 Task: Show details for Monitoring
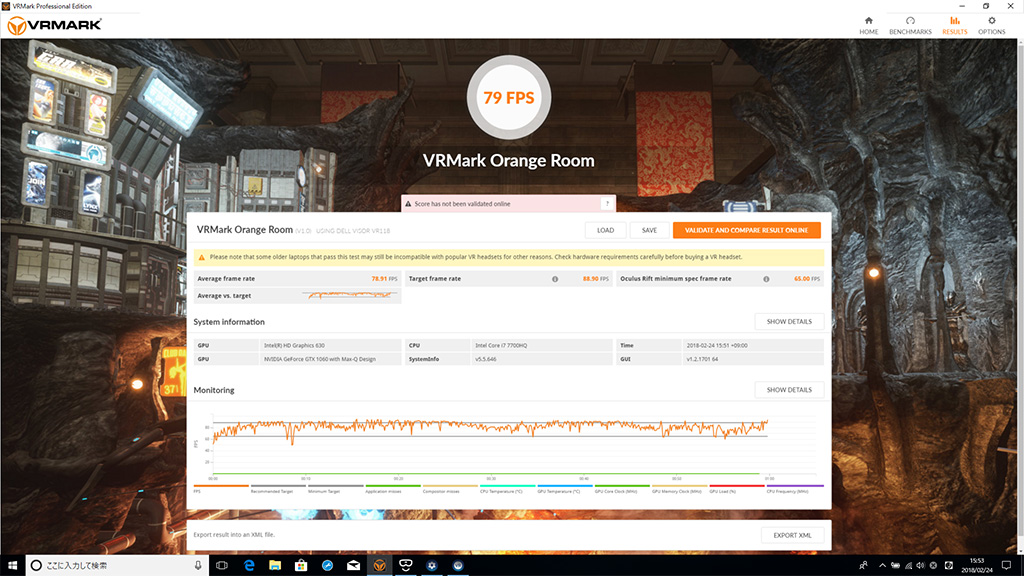tap(789, 390)
